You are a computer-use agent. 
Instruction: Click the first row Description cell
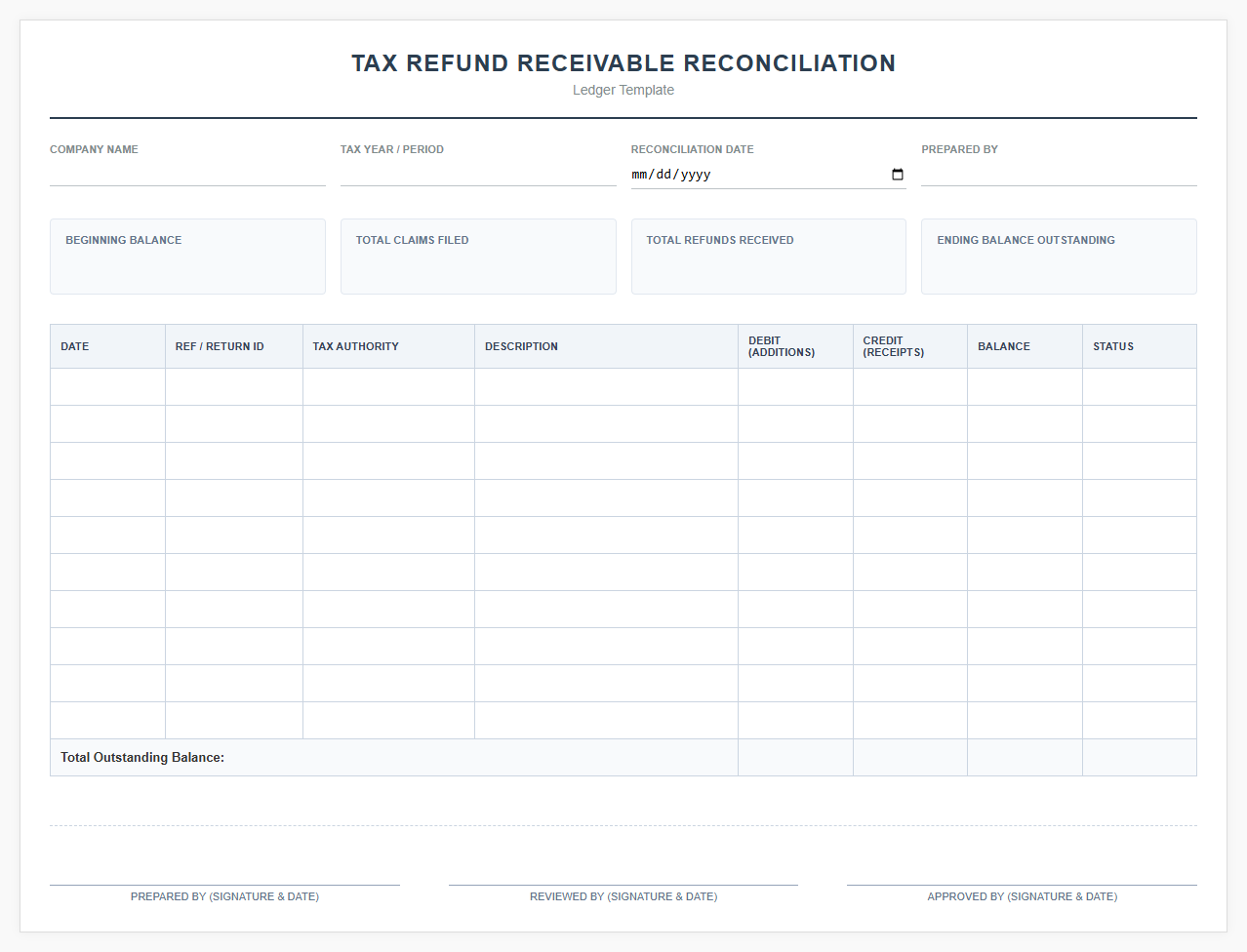pos(606,387)
